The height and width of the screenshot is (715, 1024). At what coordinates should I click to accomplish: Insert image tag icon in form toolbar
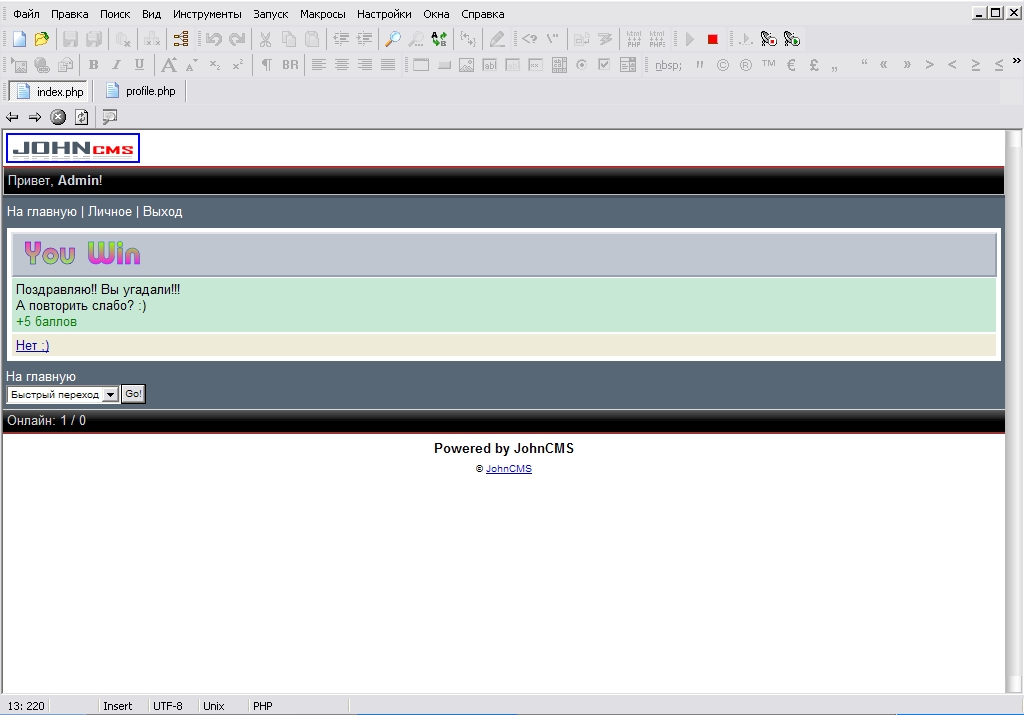[466, 65]
